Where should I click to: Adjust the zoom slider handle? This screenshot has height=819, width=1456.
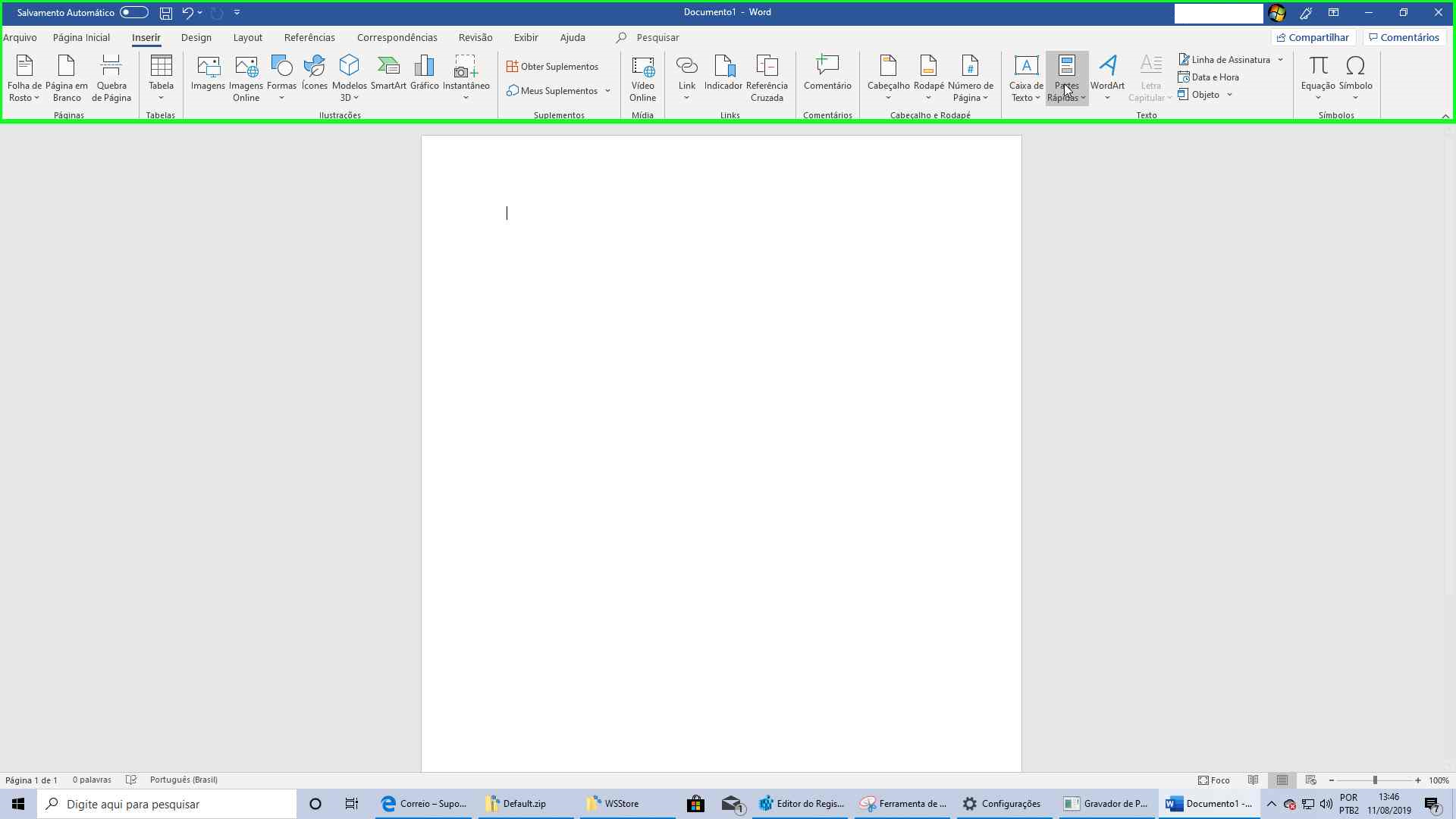pyautogui.click(x=1375, y=780)
